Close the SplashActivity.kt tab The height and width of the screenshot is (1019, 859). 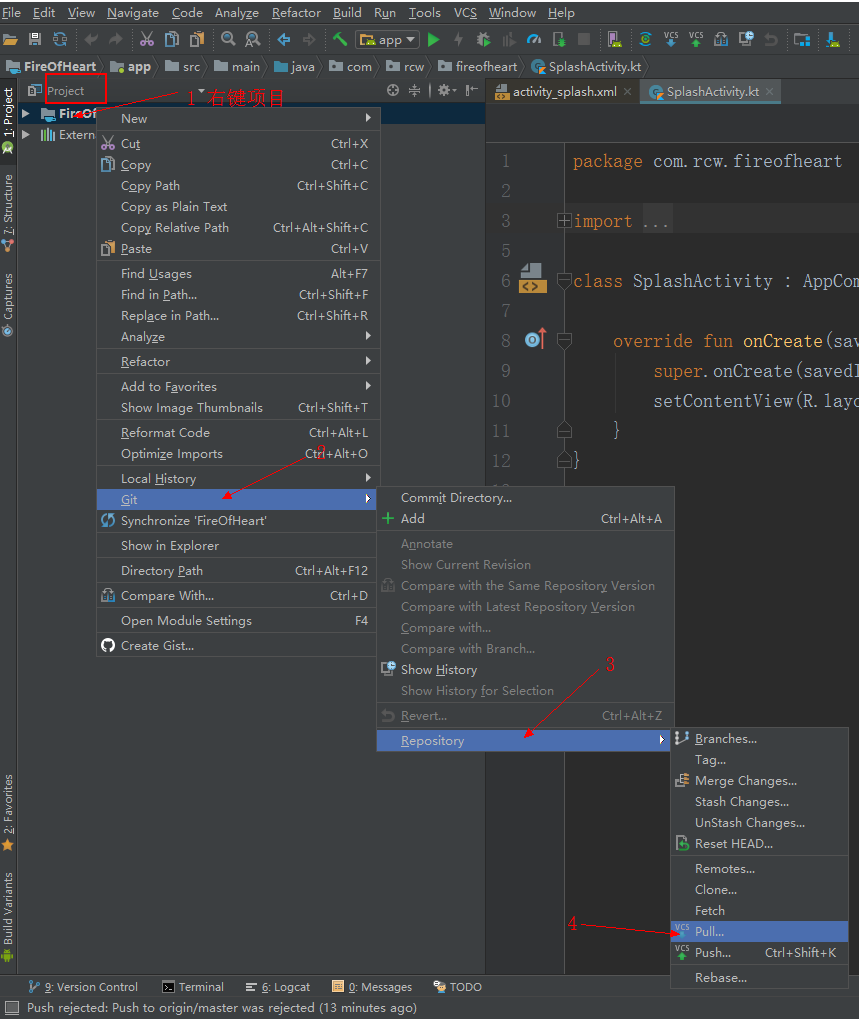pyautogui.click(x=769, y=92)
